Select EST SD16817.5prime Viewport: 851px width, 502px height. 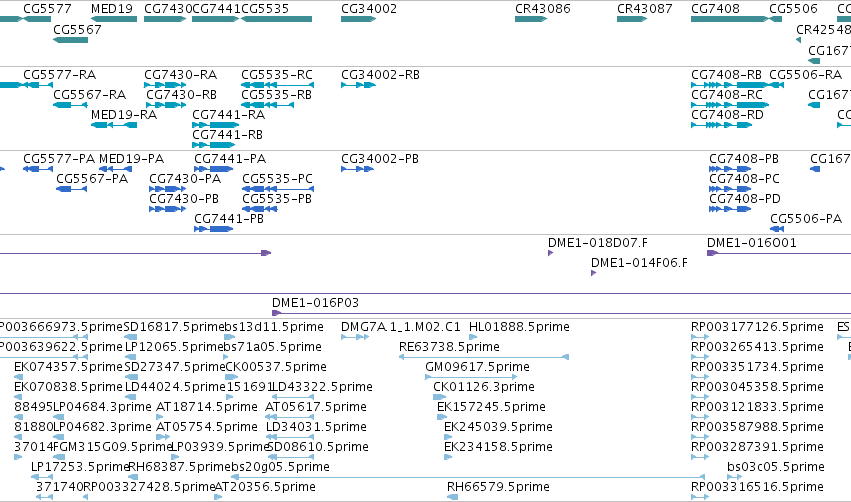click(x=131, y=337)
